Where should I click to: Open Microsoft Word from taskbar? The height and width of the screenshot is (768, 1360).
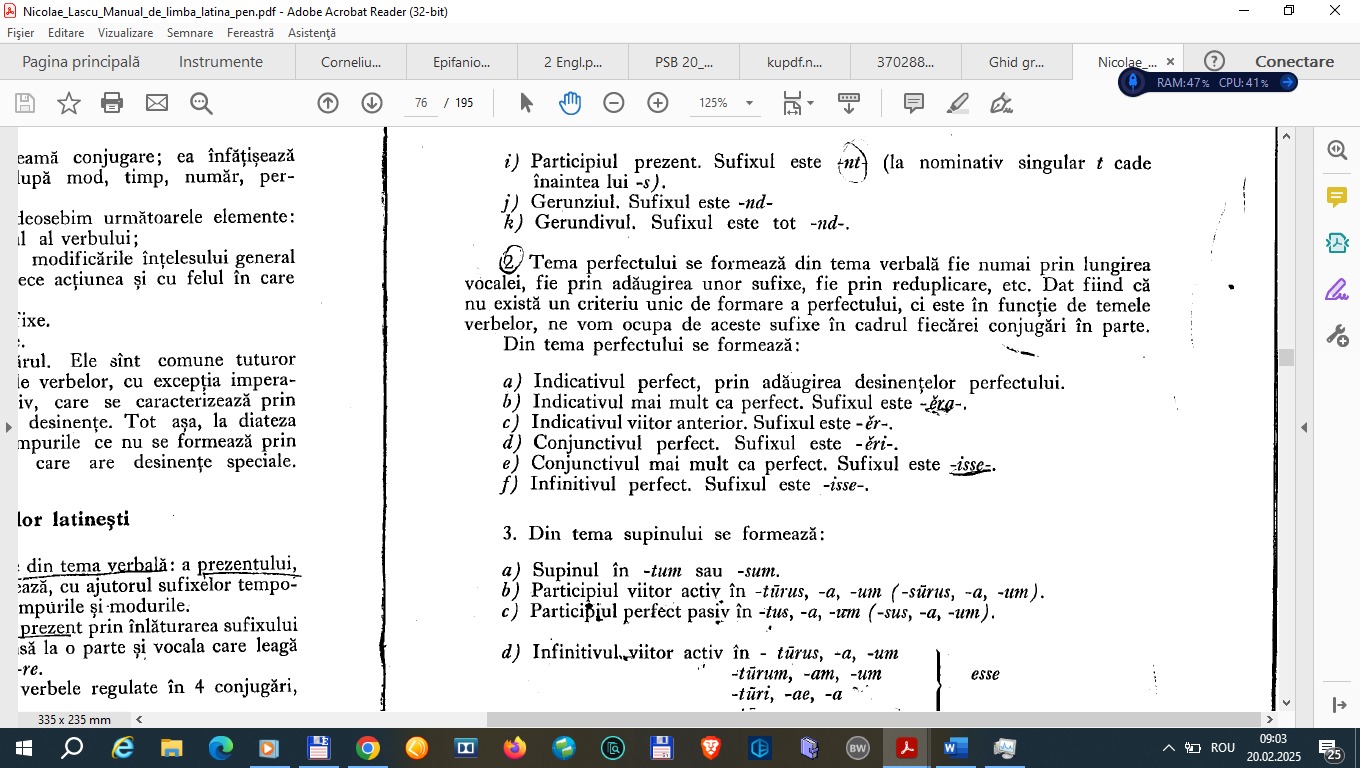pos(957,748)
